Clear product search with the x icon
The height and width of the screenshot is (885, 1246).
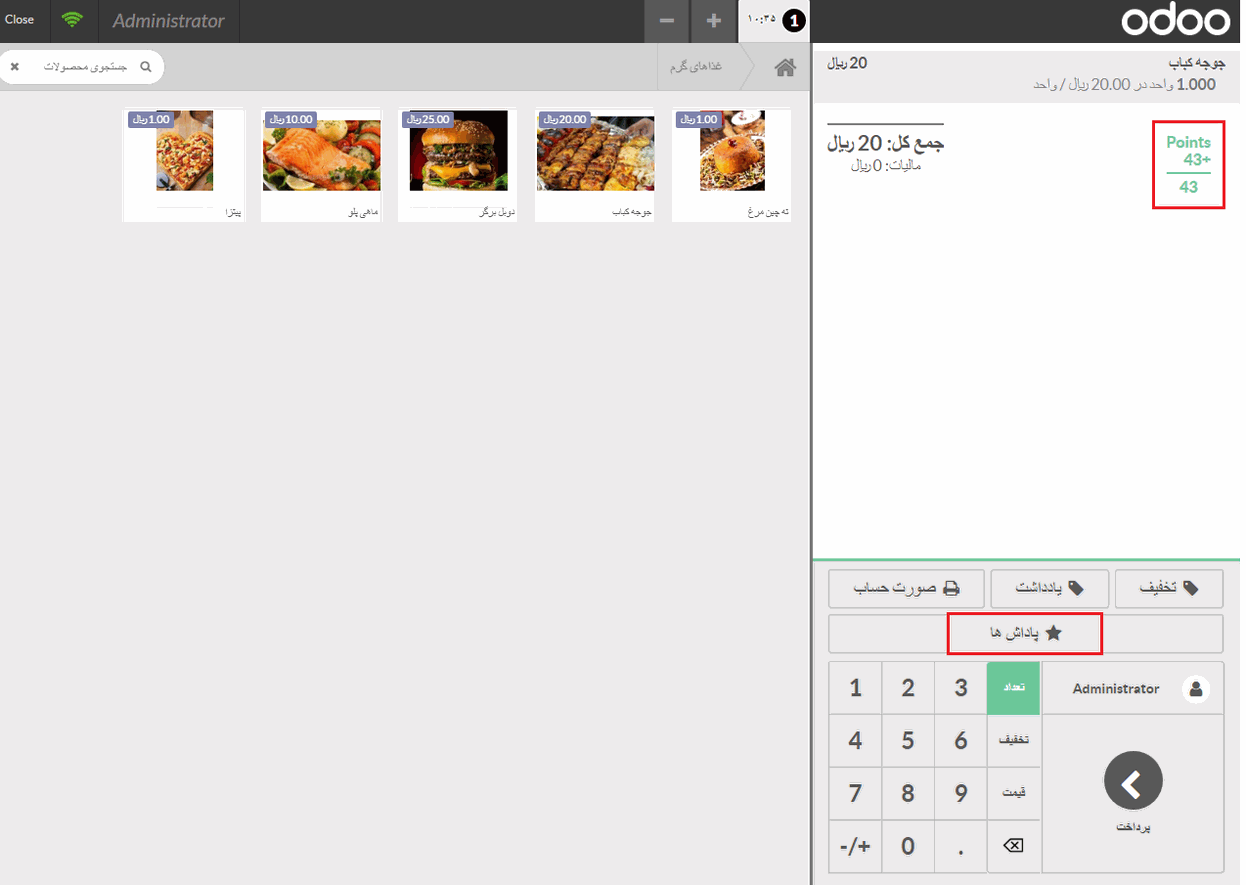pyautogui.click(x=15, y=67)
